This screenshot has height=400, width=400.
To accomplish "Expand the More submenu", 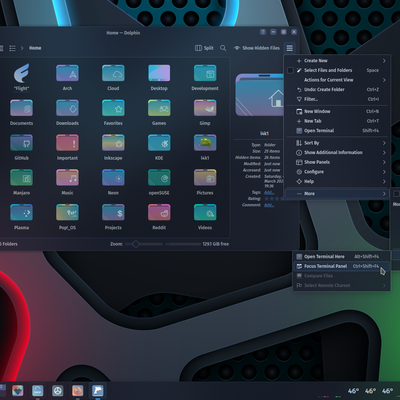I will [337, 194].
